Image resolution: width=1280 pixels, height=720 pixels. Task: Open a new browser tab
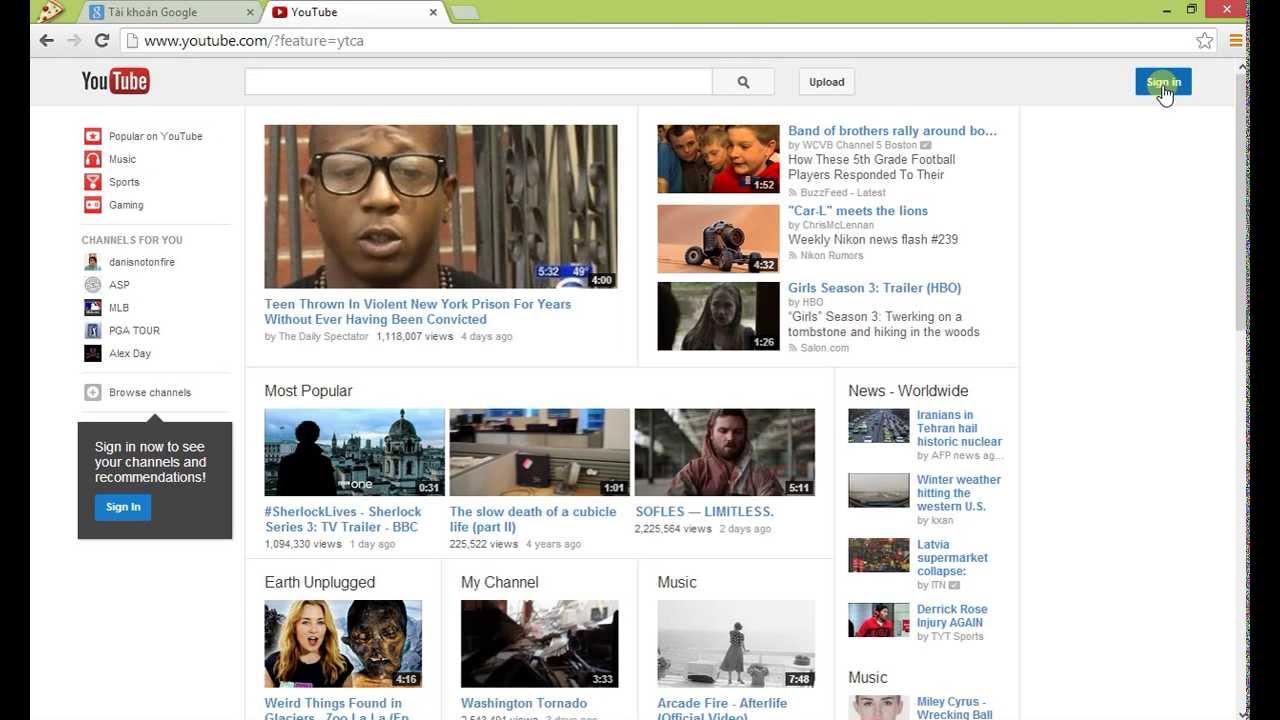point(464,13)
